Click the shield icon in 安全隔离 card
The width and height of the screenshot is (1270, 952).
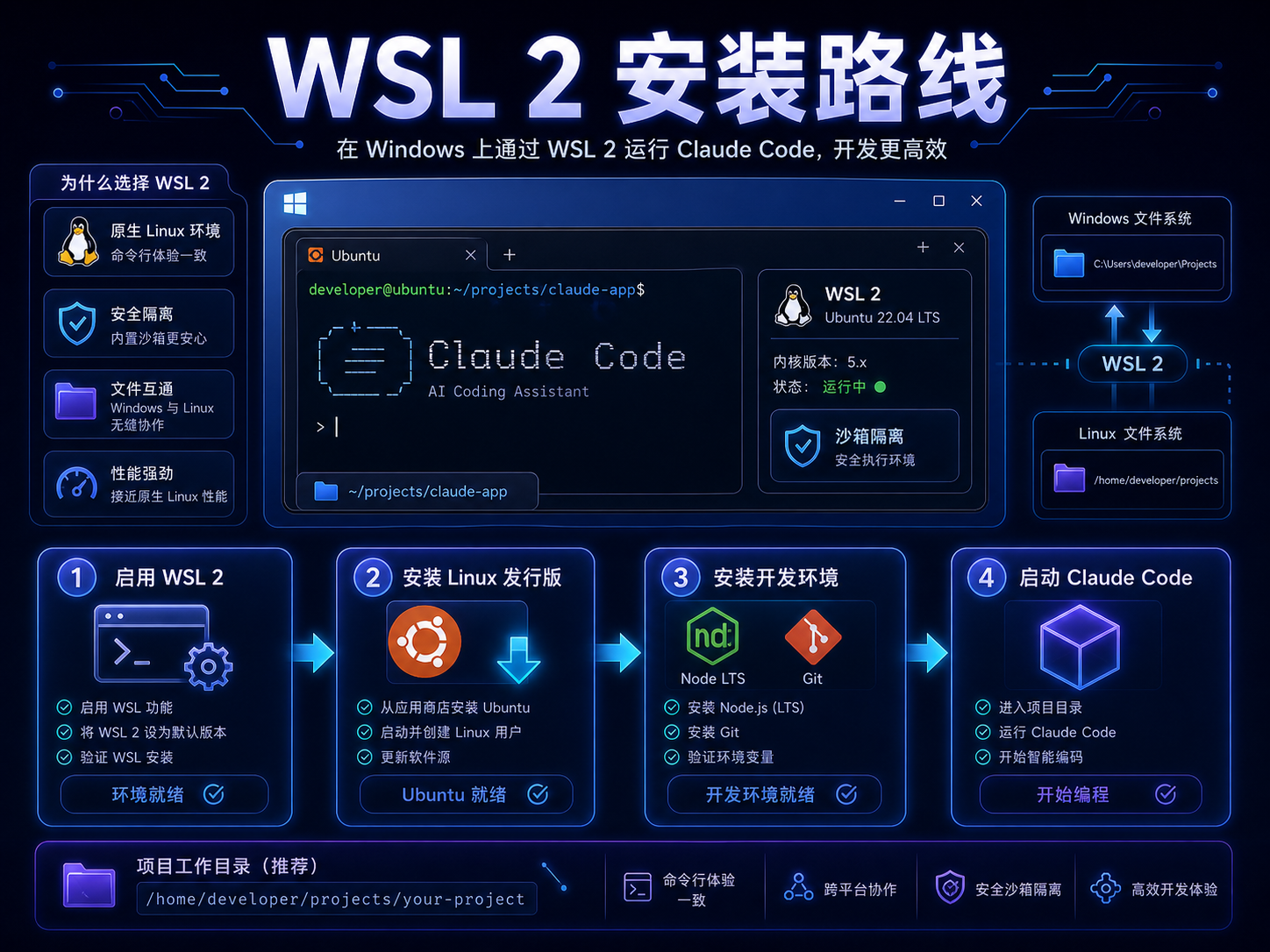pyautogui.click(x=77, y=323)
